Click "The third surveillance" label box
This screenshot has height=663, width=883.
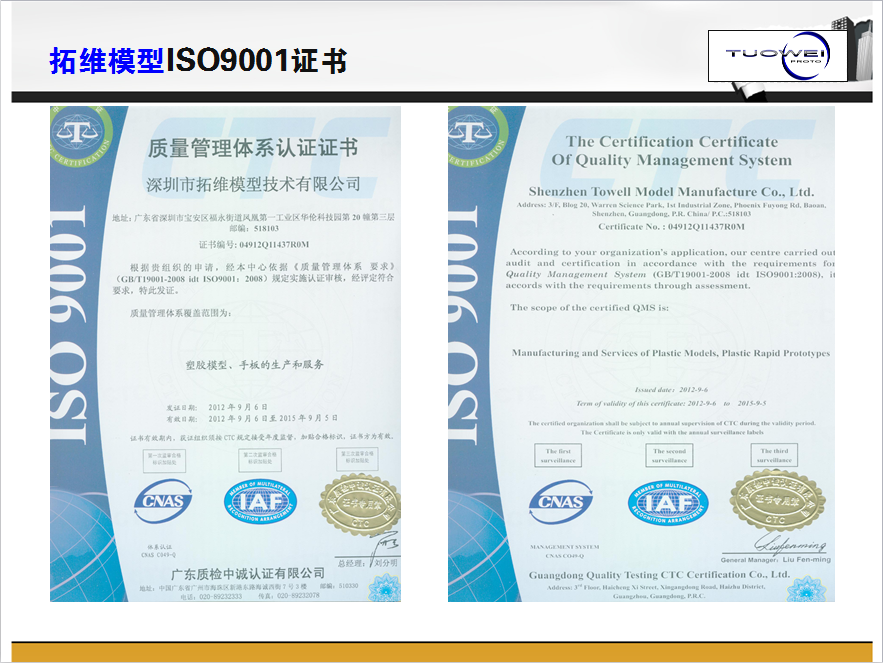coord(774,456)
